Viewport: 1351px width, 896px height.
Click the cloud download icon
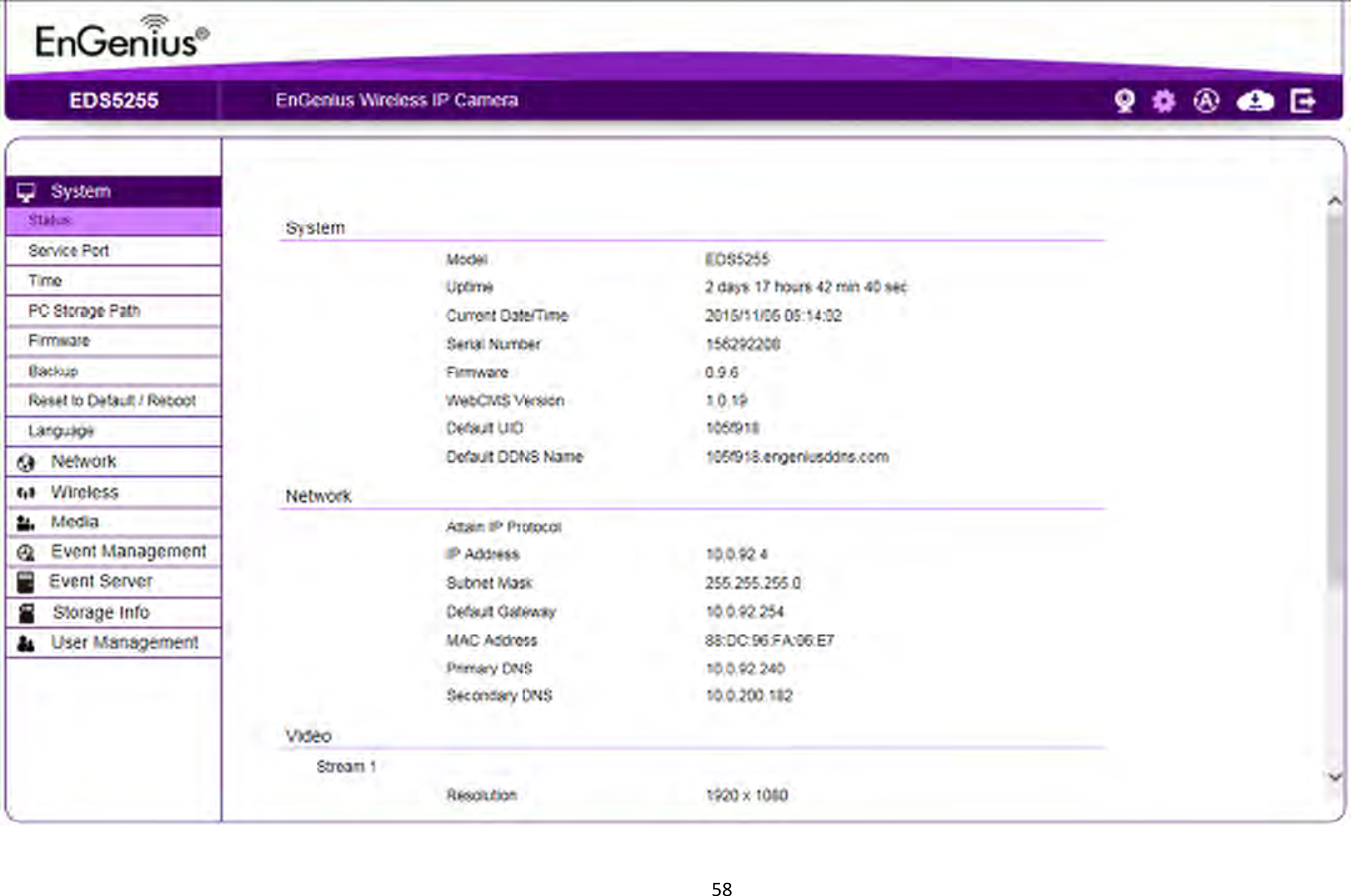point(1255,100)
